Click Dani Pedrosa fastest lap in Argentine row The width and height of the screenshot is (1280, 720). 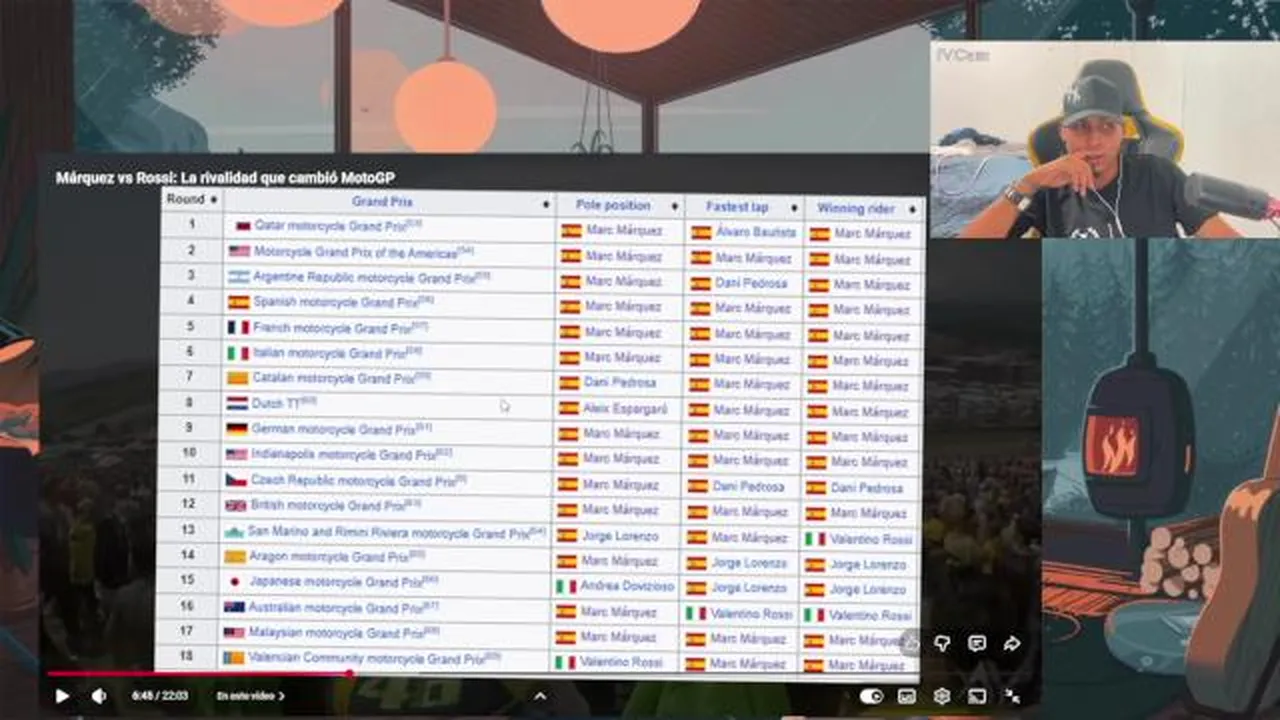click(751, 283)
